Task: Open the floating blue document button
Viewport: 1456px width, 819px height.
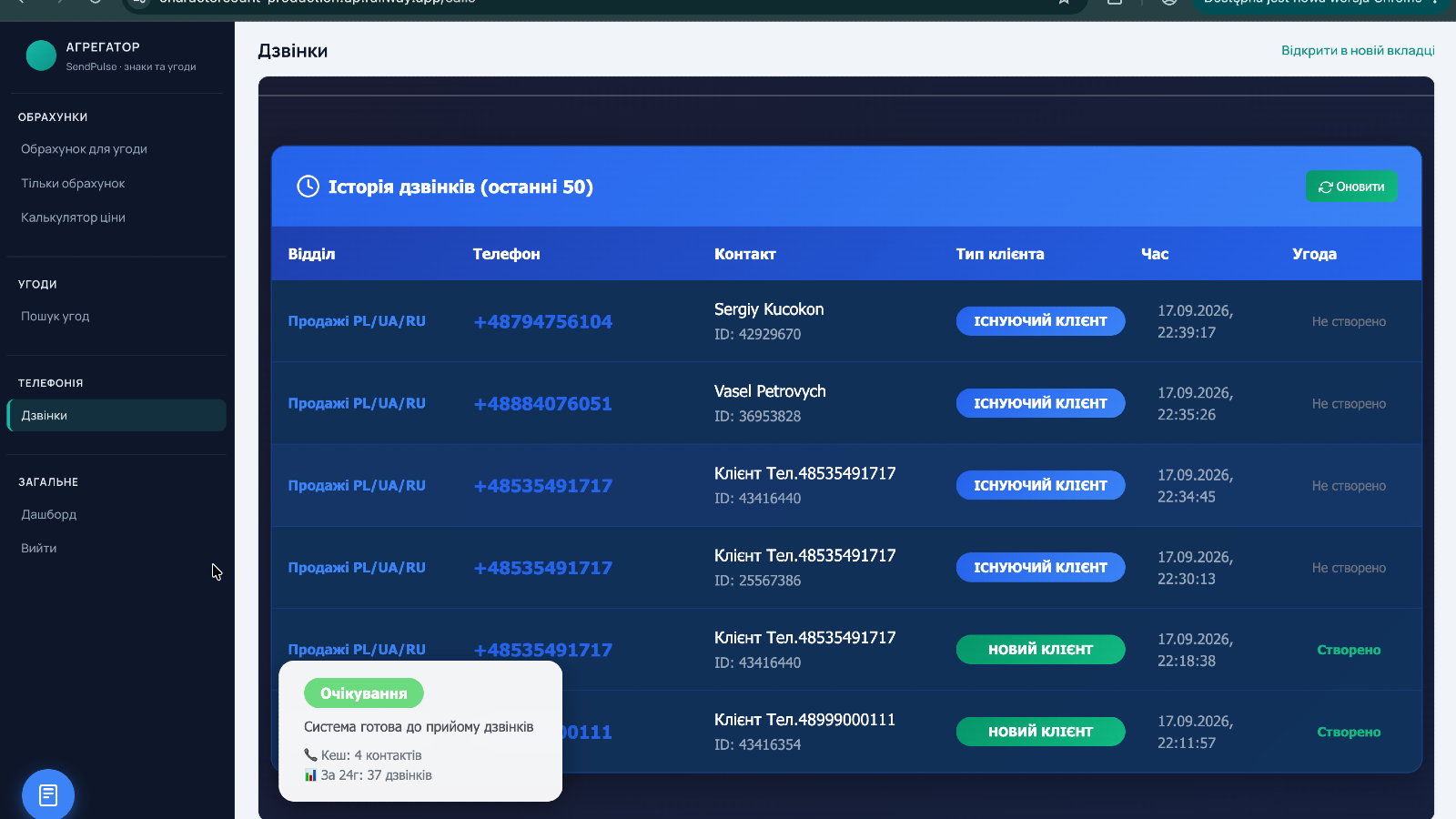Action: [48, 794]
